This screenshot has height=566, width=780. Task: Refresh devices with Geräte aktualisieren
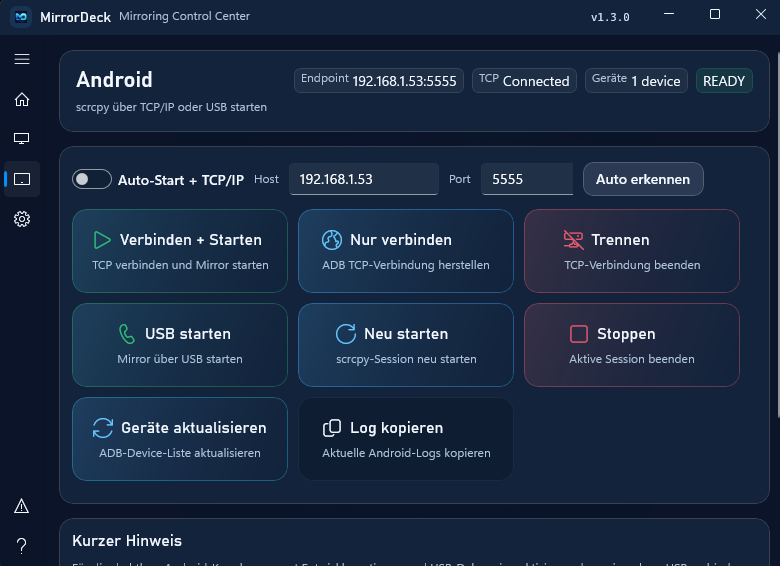pos(180,439)
